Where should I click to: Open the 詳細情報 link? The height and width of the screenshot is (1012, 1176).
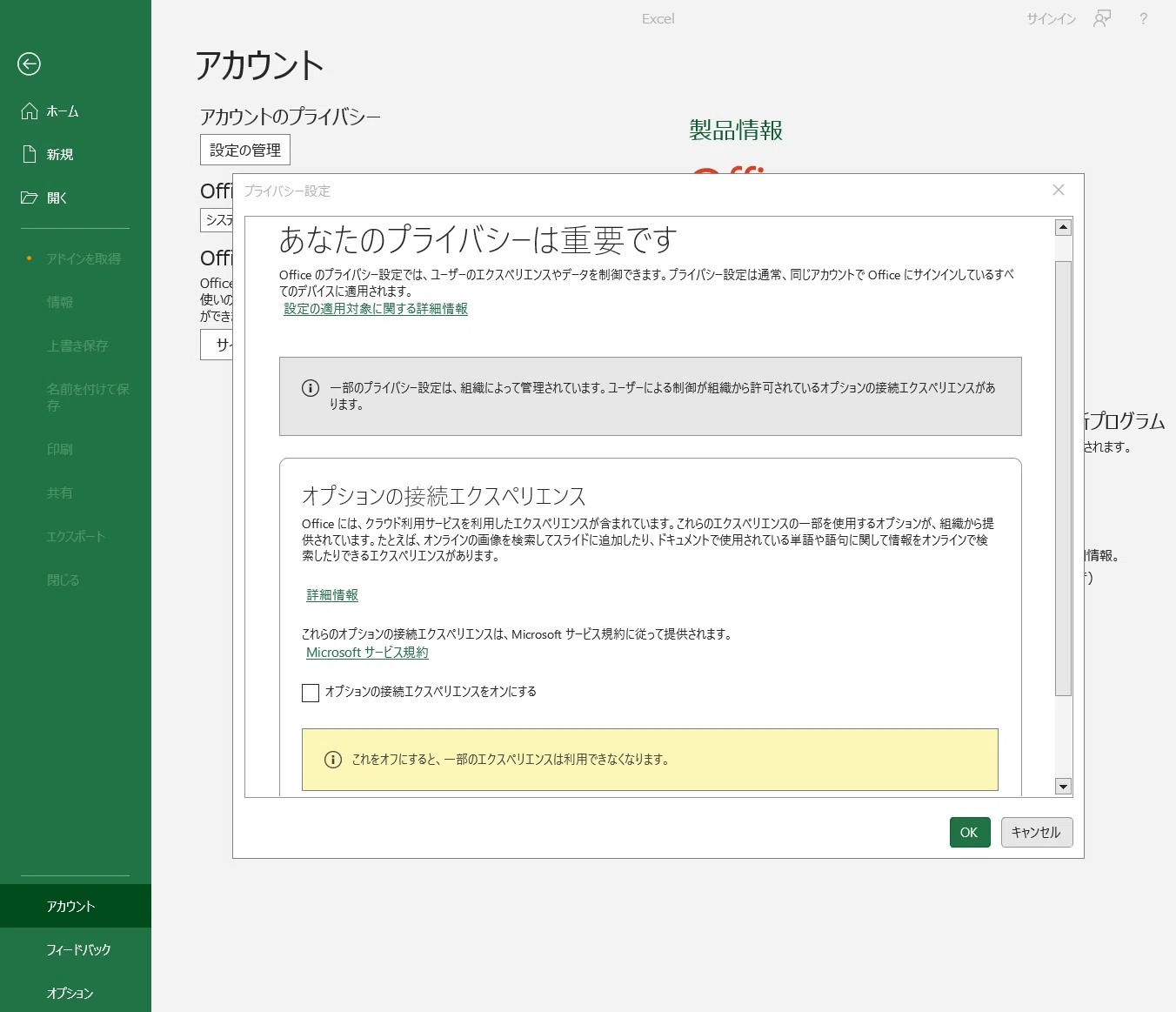point(332,594)
